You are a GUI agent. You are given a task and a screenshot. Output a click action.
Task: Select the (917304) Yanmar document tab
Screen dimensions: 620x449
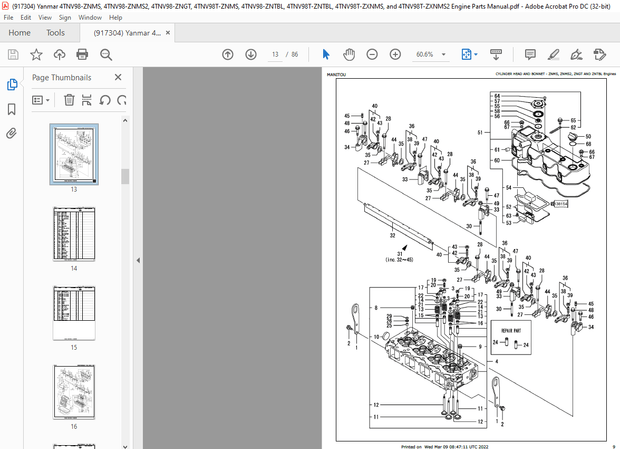click(x=127, y=33)
